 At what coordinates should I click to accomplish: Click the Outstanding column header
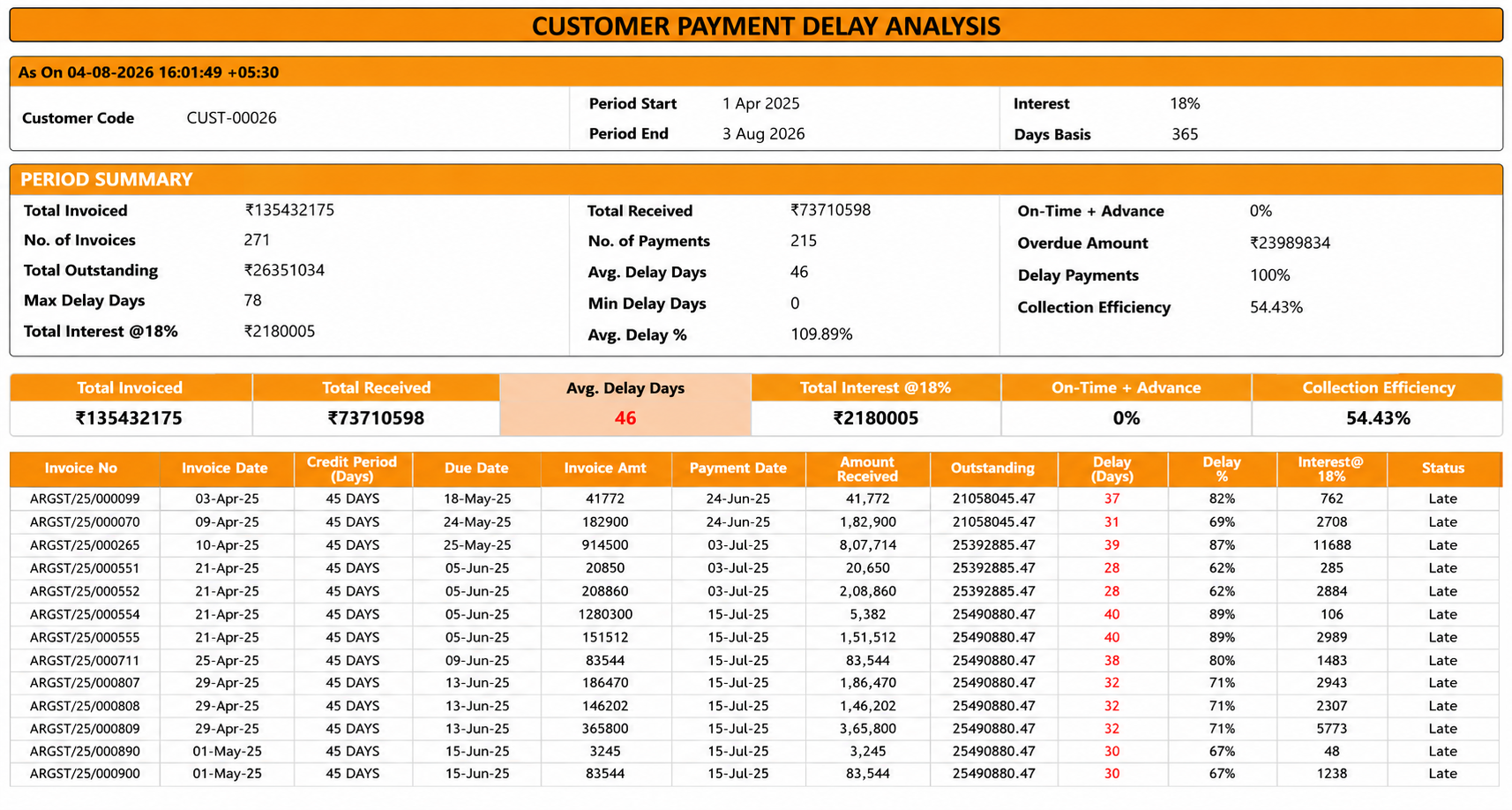point(992,469)
